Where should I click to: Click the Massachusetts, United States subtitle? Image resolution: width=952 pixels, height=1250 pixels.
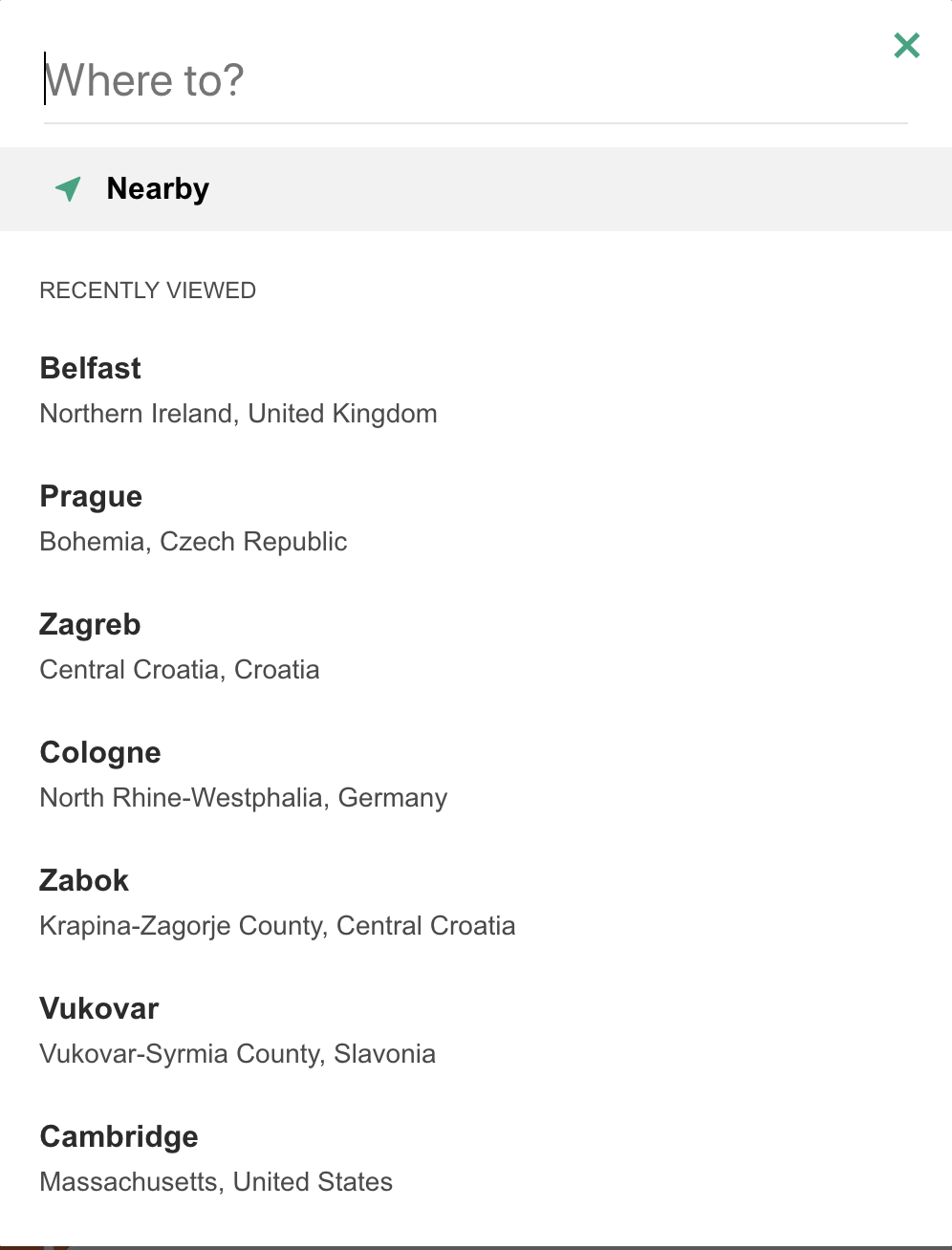point(216,1182)
